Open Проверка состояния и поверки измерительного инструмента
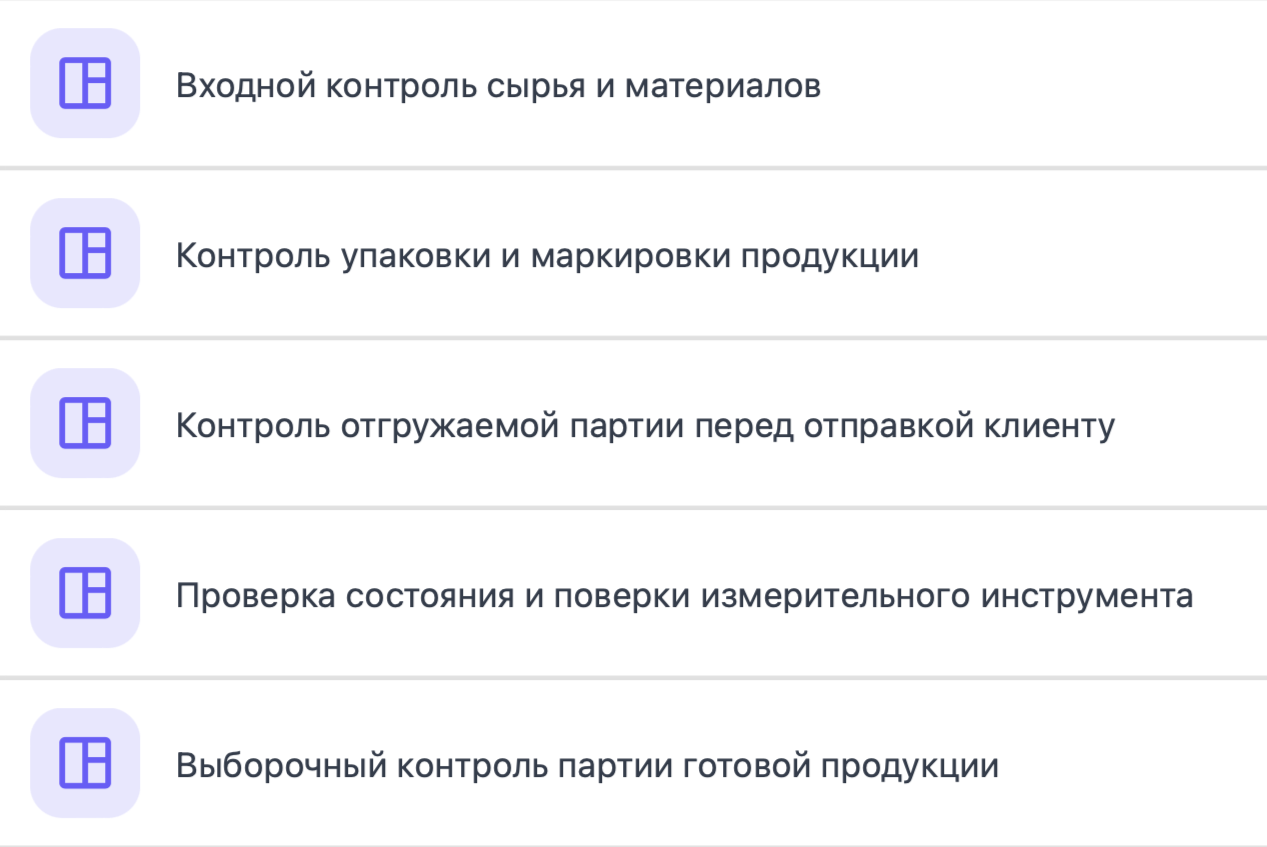1267x847 pixels. tap(684, 596)
